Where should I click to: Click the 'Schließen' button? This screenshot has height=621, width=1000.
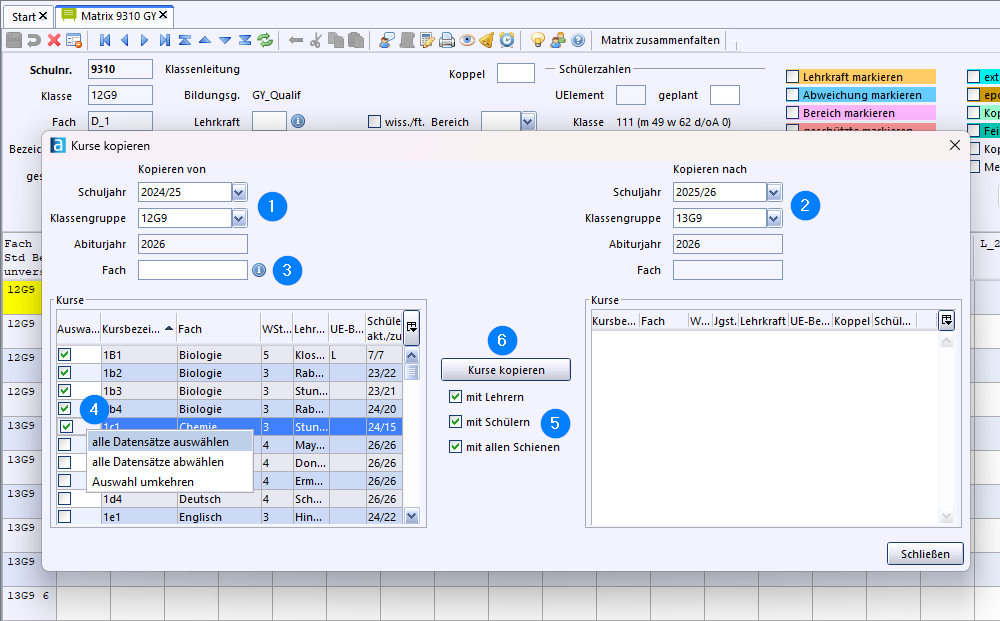tap(925, 554)
